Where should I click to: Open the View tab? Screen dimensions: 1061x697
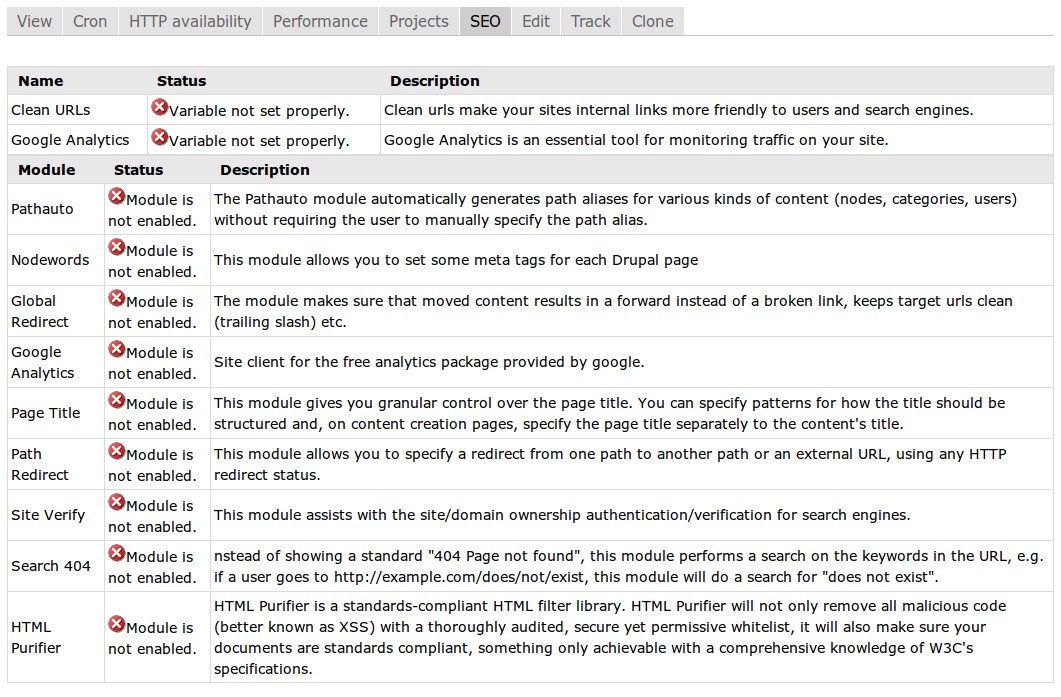coord(35,22)
